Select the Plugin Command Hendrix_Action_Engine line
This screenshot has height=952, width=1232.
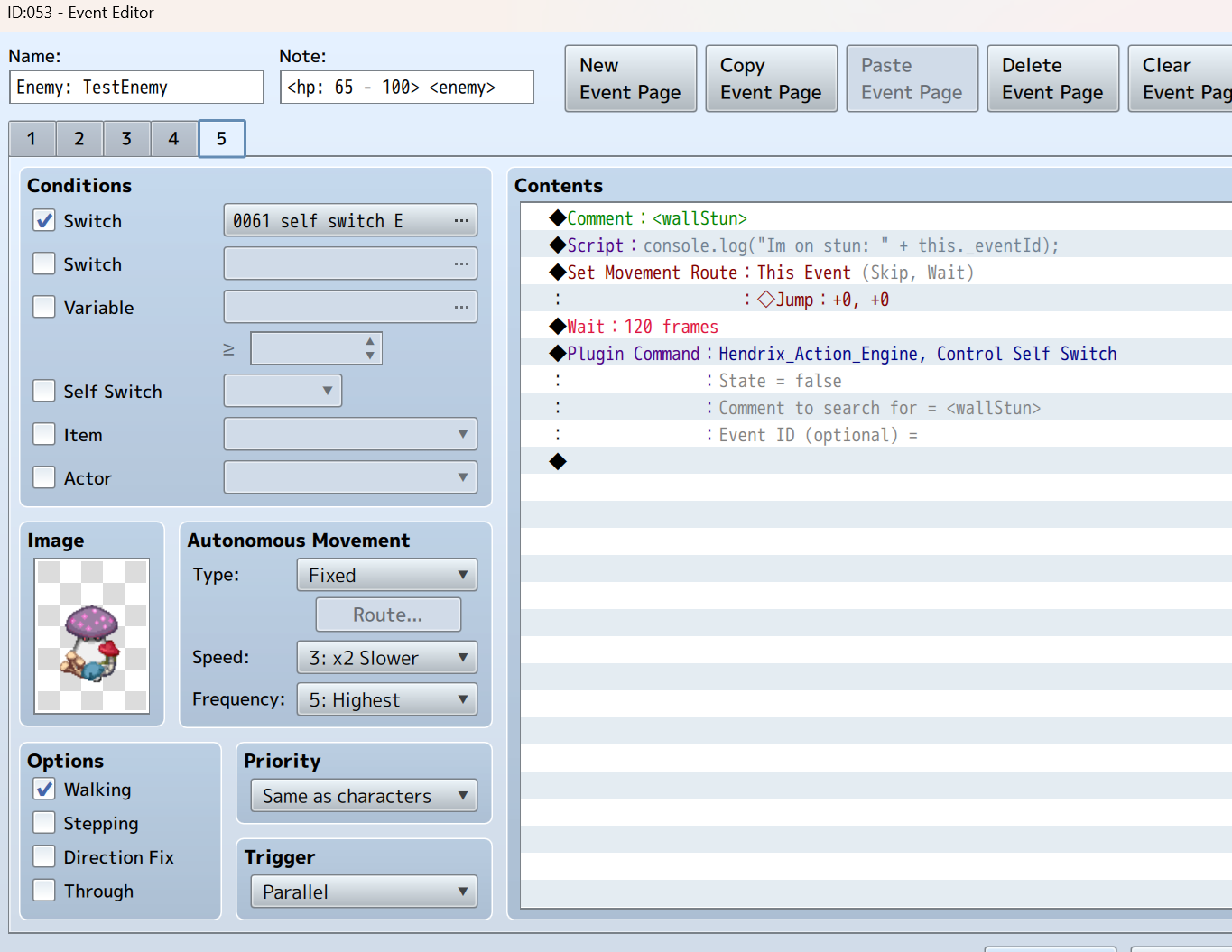(839, 354)
